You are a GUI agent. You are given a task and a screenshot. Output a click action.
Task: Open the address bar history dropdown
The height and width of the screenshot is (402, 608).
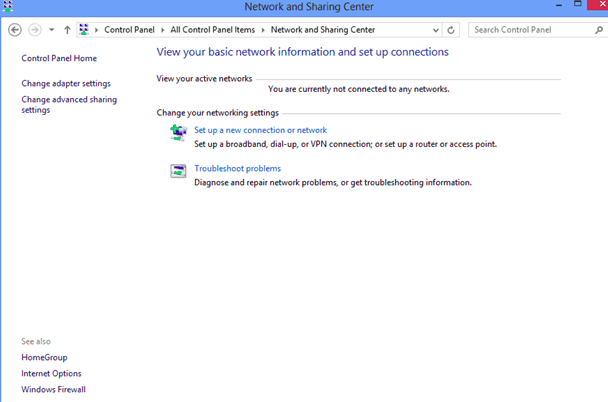436,30
